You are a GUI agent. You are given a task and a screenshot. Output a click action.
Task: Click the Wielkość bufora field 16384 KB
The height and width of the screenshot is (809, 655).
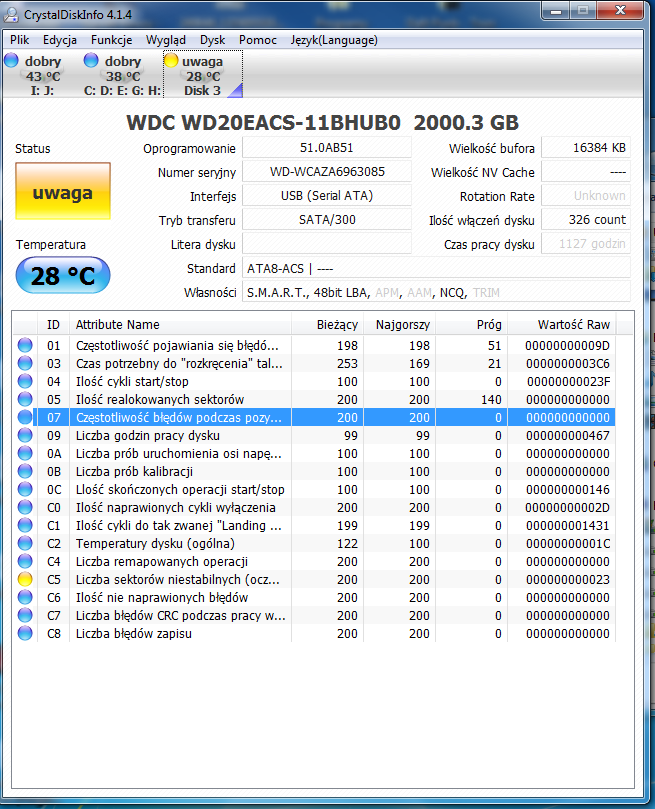pyautogui.click(x=586, y=148)
